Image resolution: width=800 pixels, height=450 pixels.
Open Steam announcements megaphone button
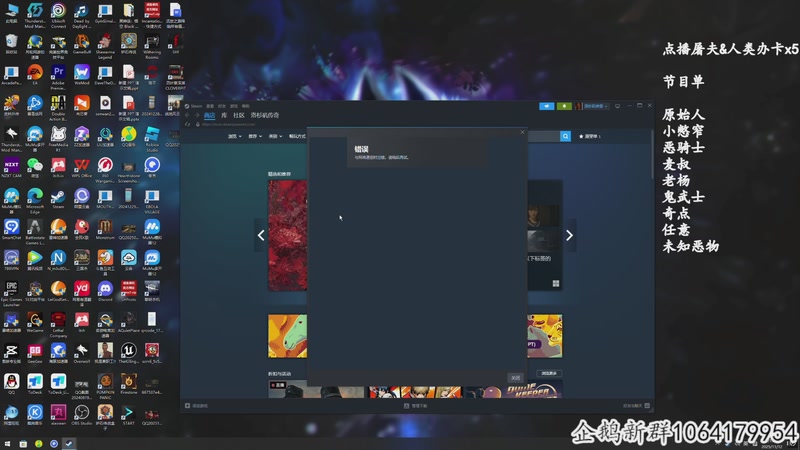click(546, 106)
